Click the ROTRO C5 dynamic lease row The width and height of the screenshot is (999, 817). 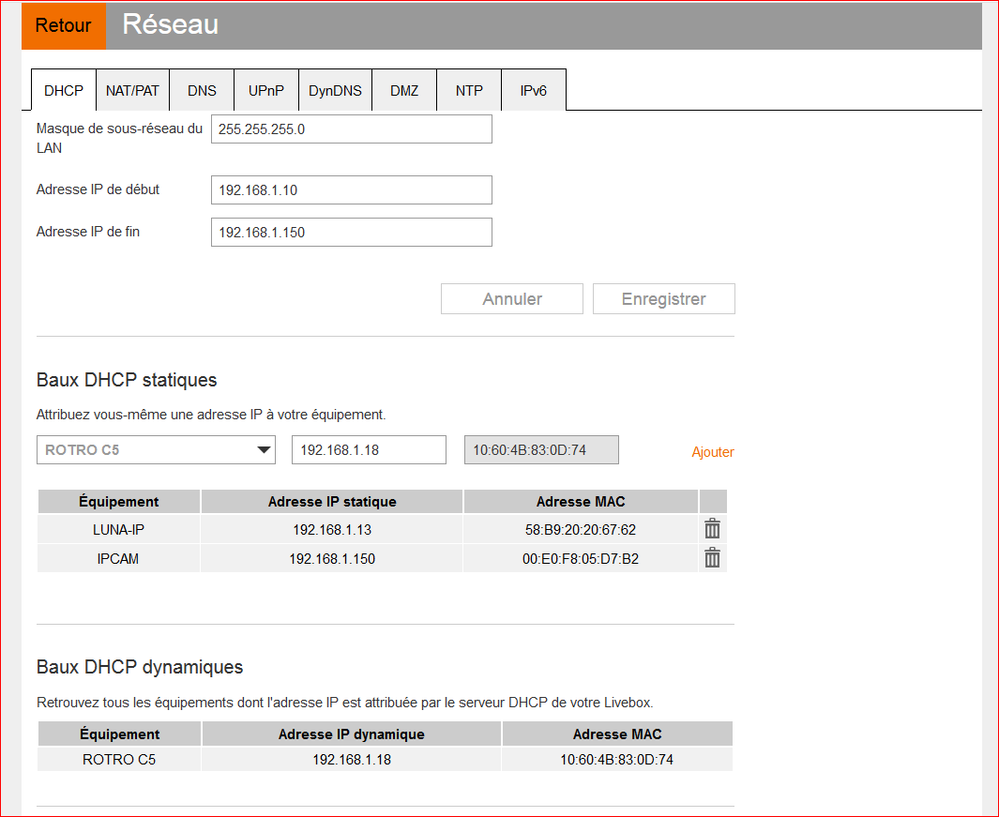coord(384,759)
